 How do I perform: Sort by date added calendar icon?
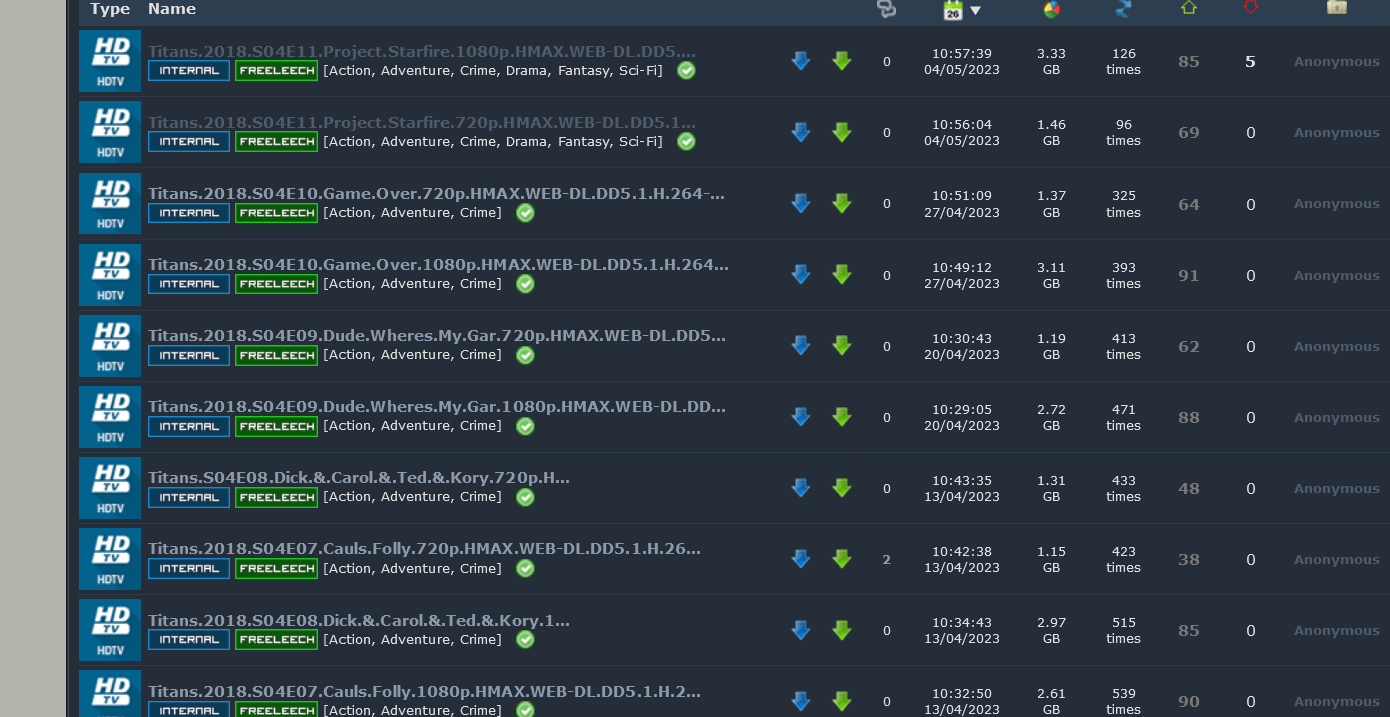pyautogui.click(x=952, y=10)
